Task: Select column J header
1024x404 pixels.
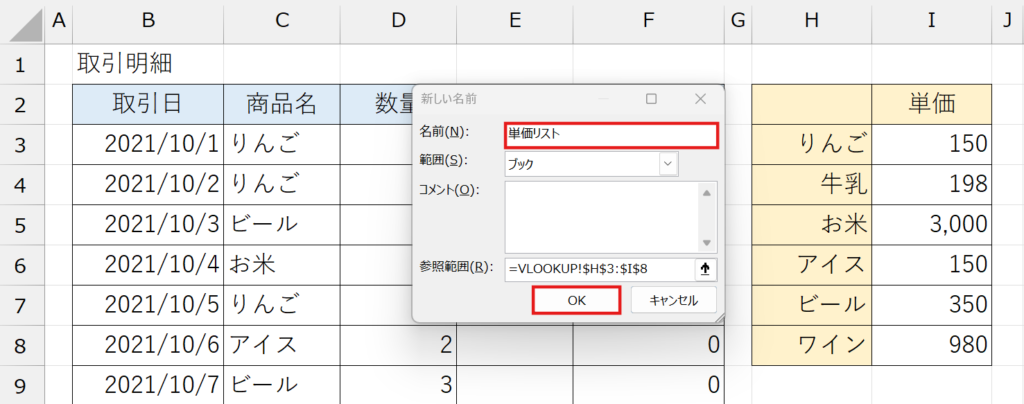Action: pyautogui.click(x=1008, y=22)
